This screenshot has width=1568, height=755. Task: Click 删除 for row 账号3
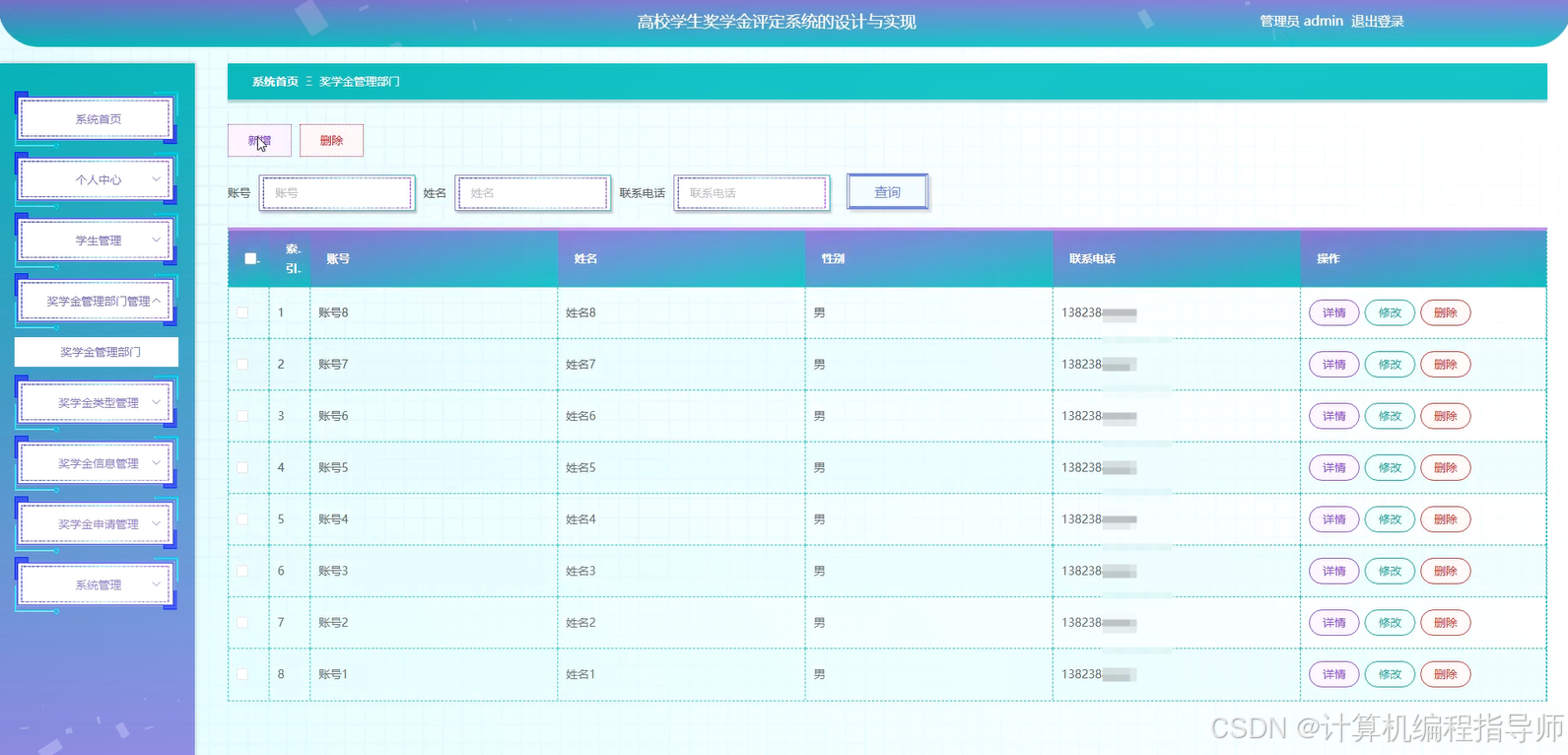(1446, 571)
